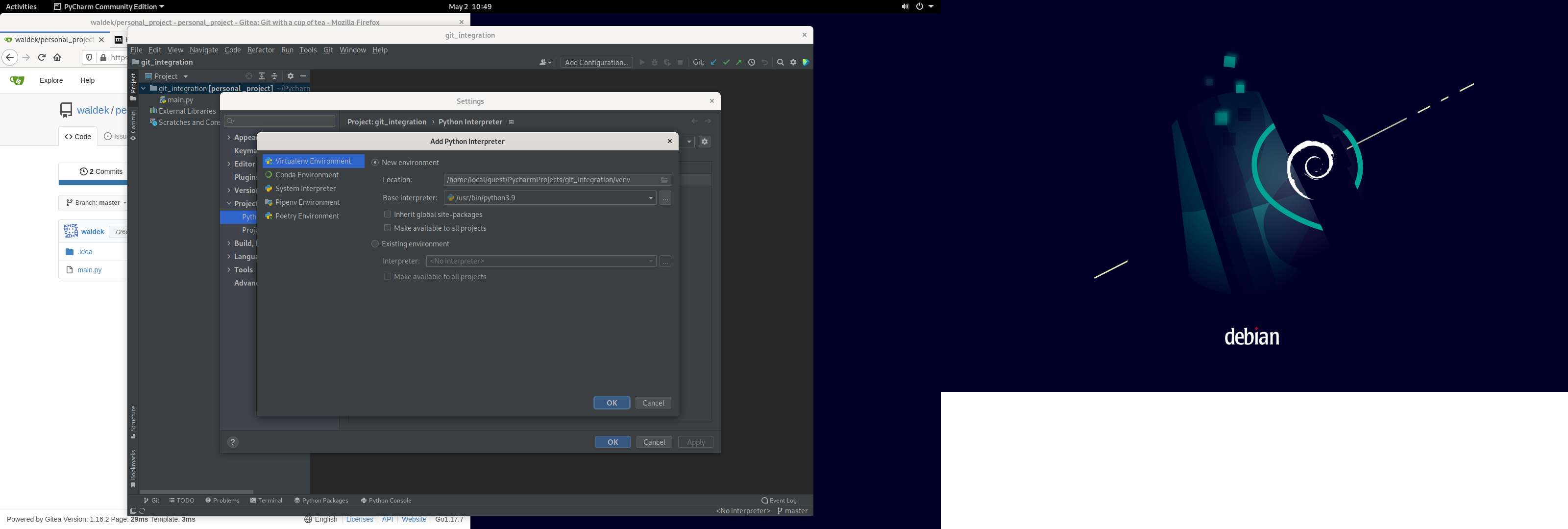Click OK to confirm interpreter selection
The image size is (1568, 529).
[x=611, y=402]
